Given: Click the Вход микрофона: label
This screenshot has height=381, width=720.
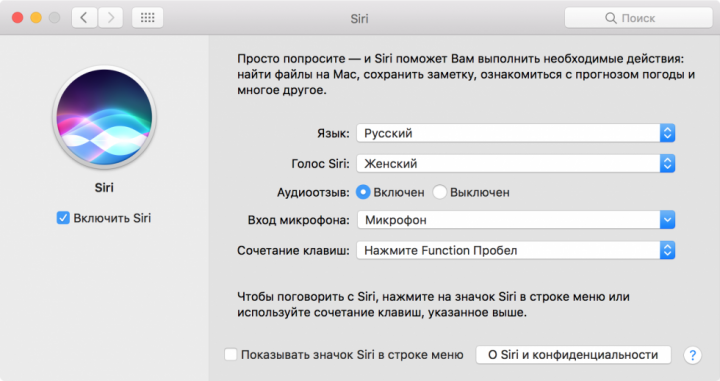Looking at the screenshot, I should click(x=298, y=220).
